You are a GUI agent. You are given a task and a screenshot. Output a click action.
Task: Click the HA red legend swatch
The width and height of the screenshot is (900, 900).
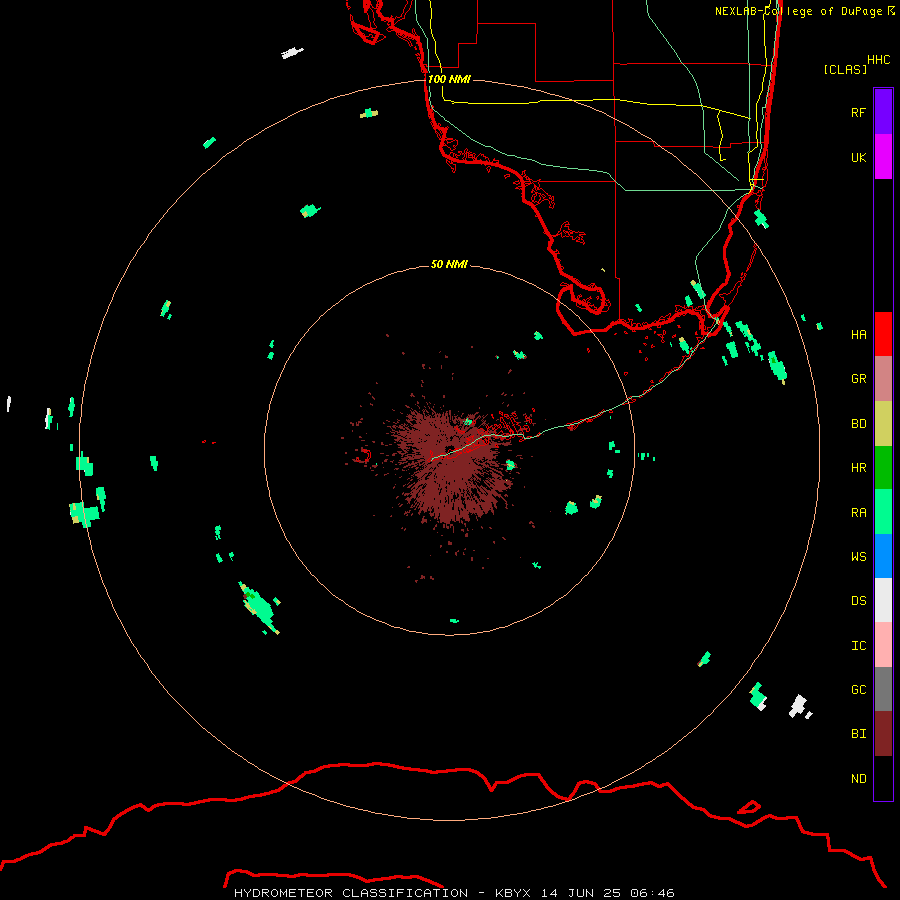tap(883, 334)
